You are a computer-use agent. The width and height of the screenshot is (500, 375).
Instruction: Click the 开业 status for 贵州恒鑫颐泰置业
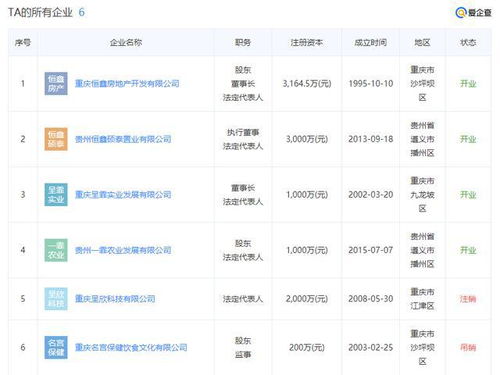pos(468,139)
